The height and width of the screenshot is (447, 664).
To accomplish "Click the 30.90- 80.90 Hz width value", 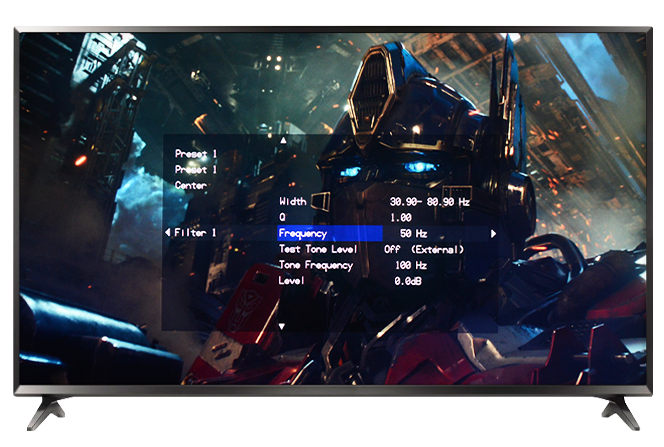I will [x=429, y=201].
